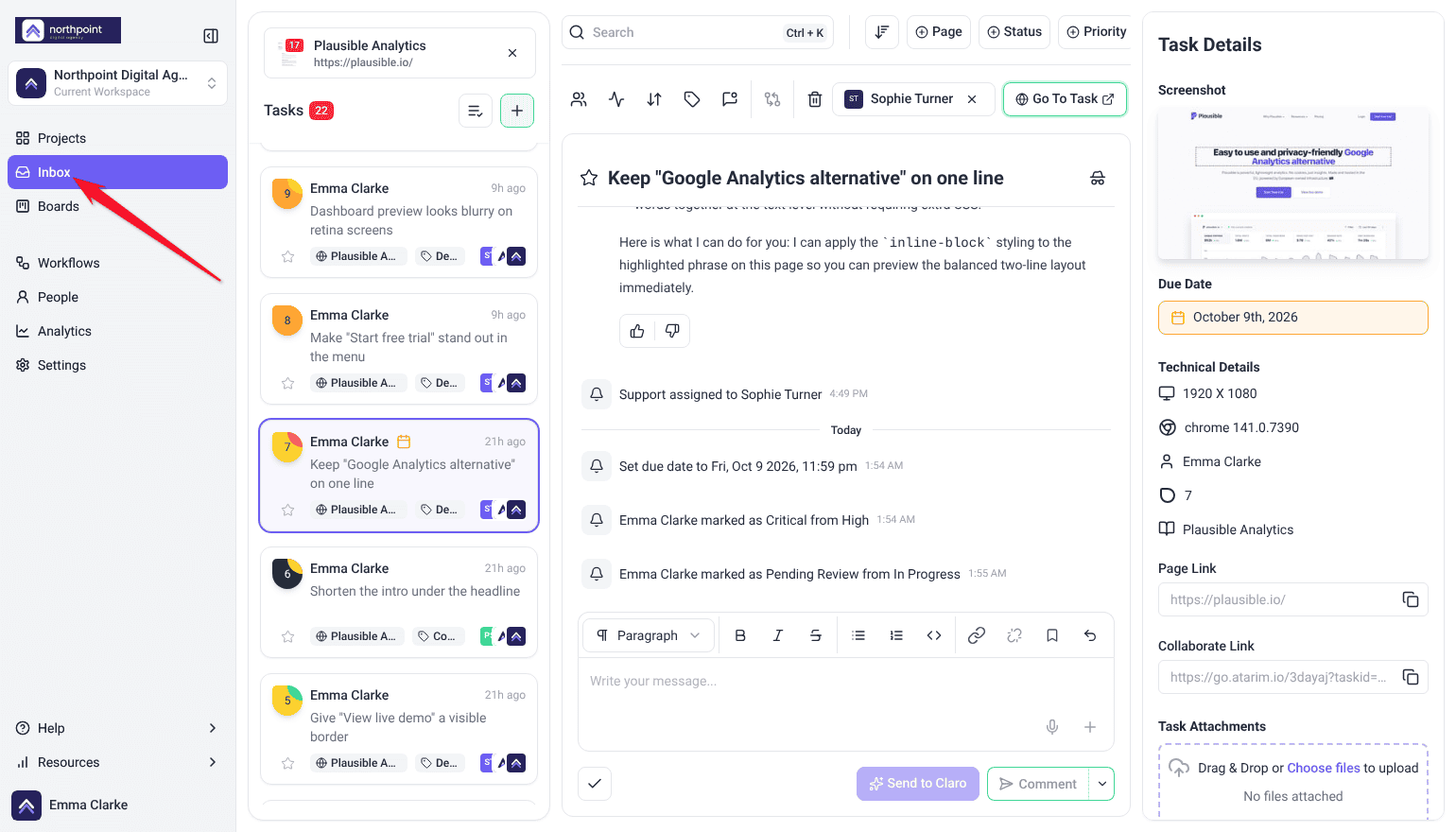Add a Status filter
This screenshot has width=1456, height=832.
(x=1014, y=32)
